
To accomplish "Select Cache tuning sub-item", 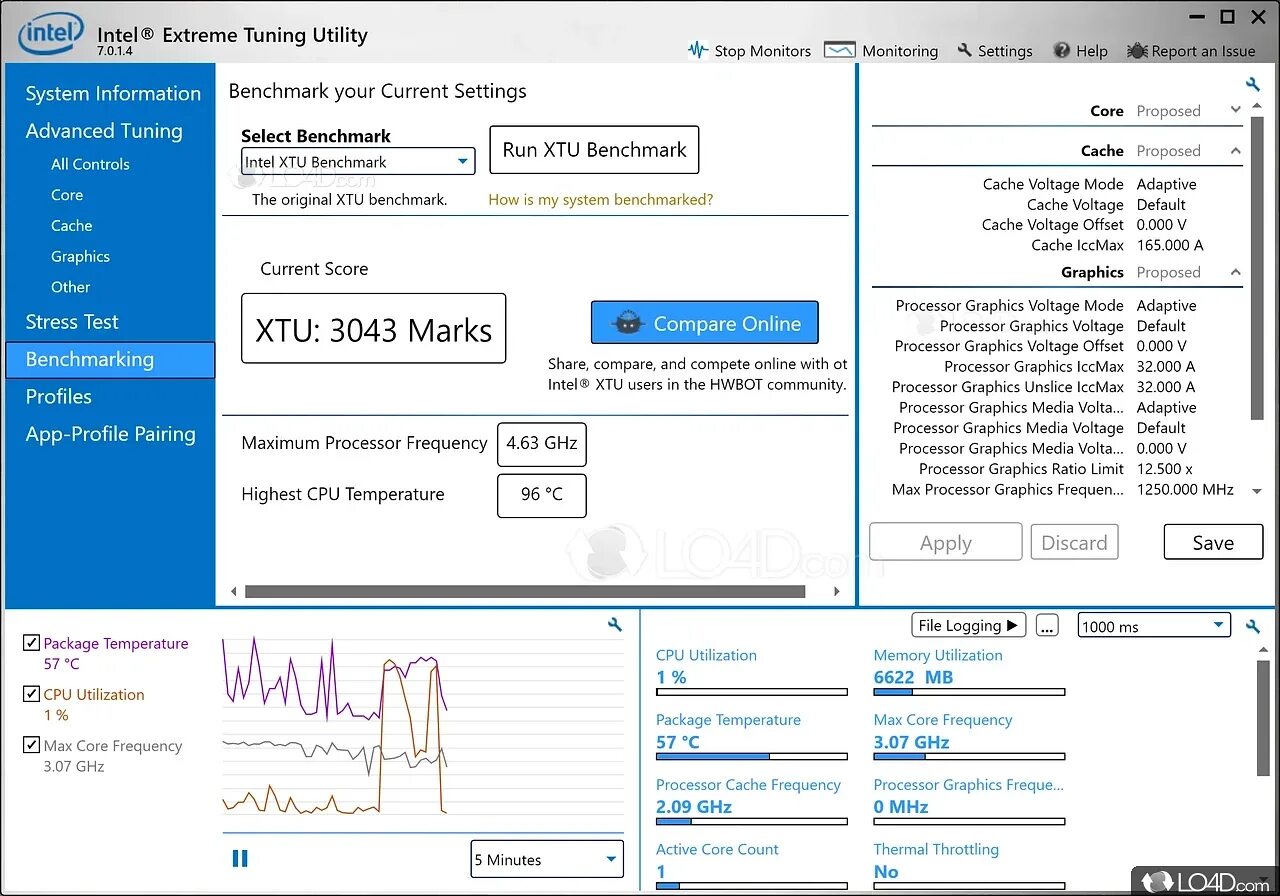I will (71, 226).
